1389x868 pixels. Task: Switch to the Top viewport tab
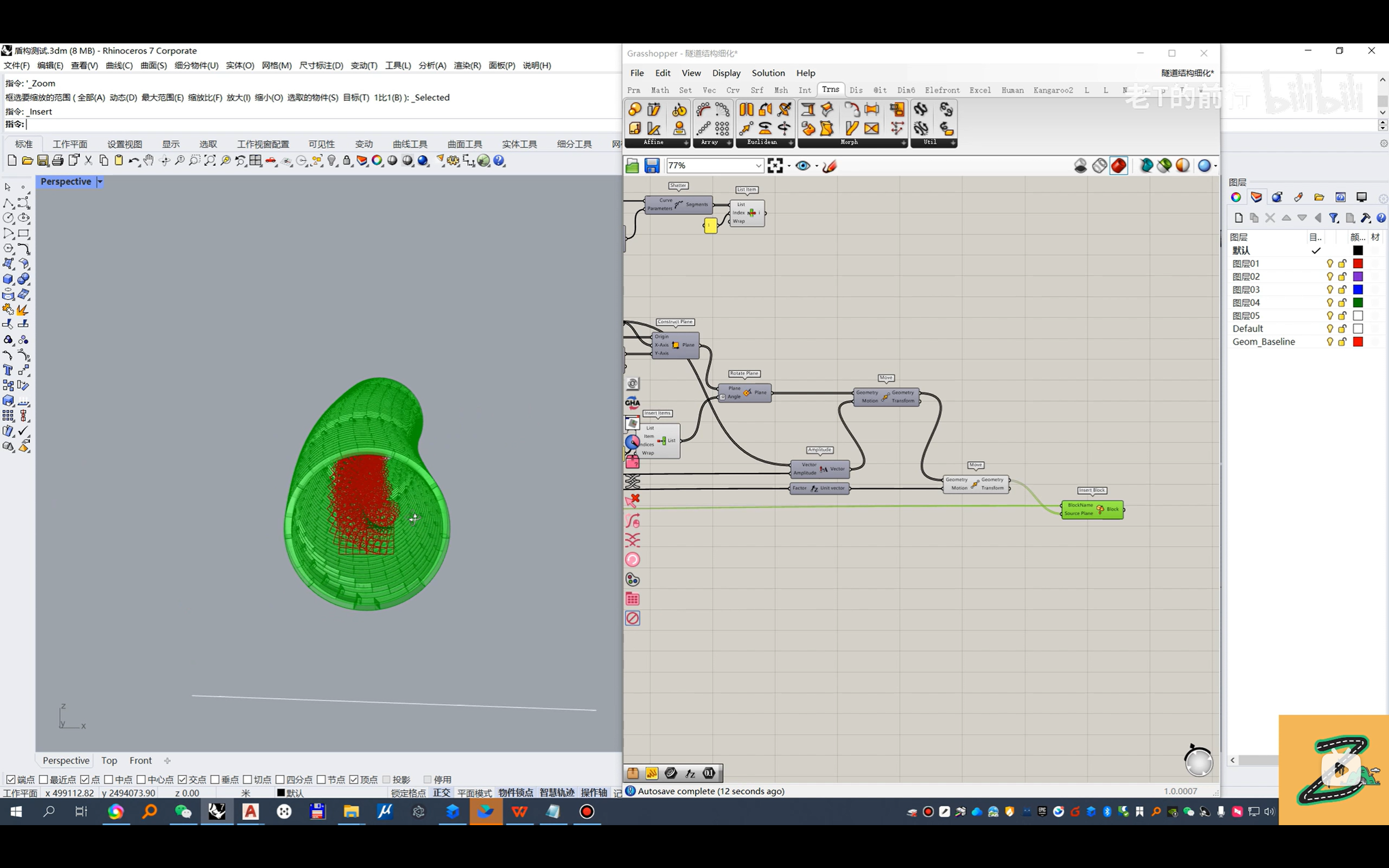(x=109, y=760)
